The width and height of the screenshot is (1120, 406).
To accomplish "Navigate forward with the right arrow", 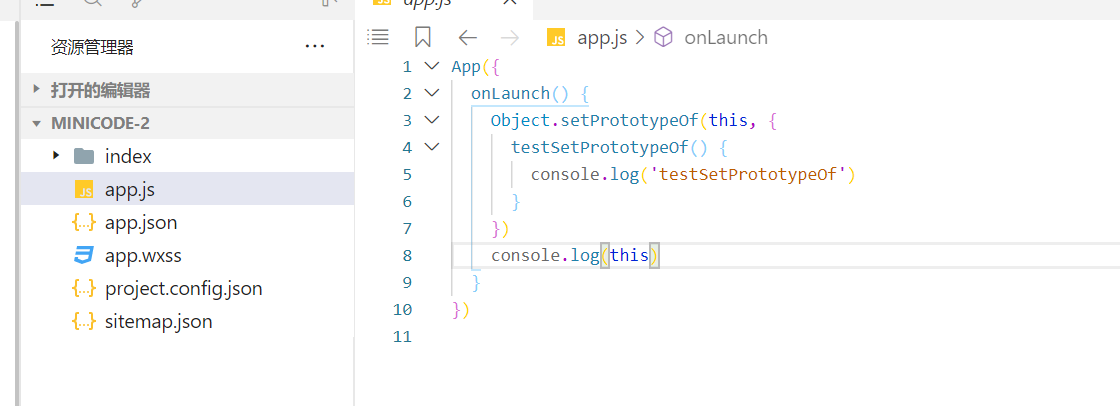I will (x=510, y=37).
